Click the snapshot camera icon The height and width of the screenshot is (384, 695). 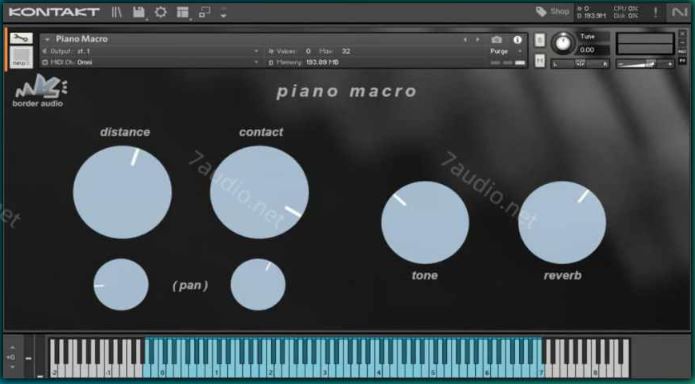coord(497,39)
